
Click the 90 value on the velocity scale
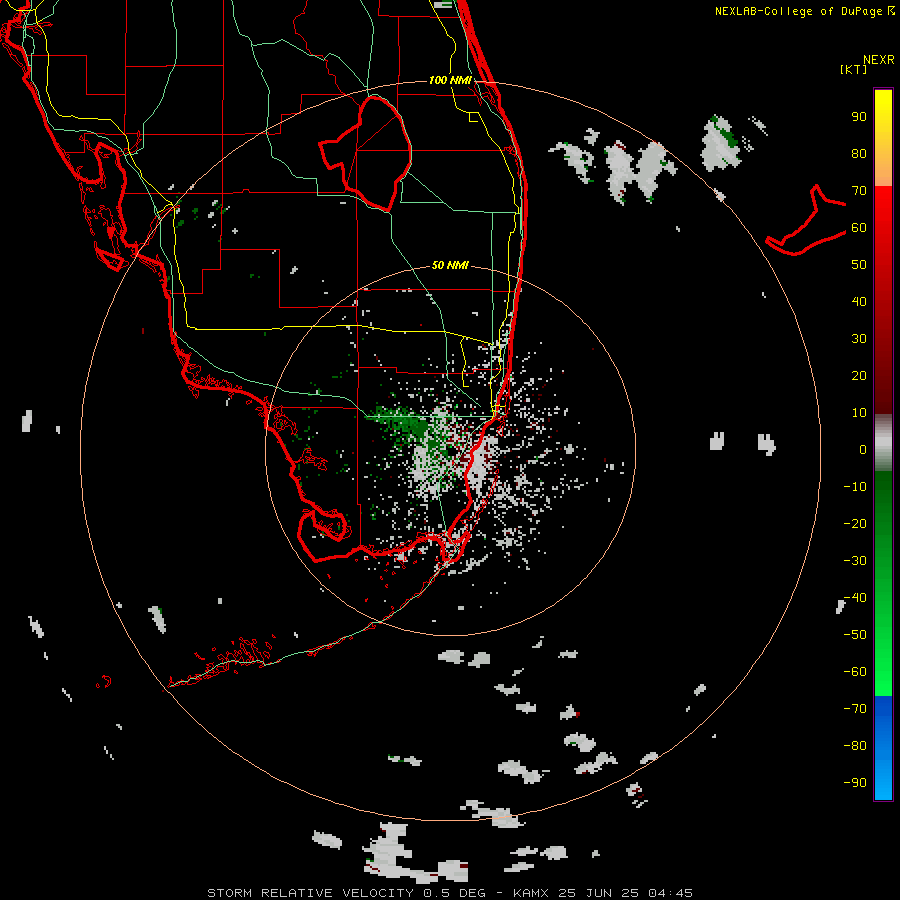pyautogui.click(x=859, y=117)
